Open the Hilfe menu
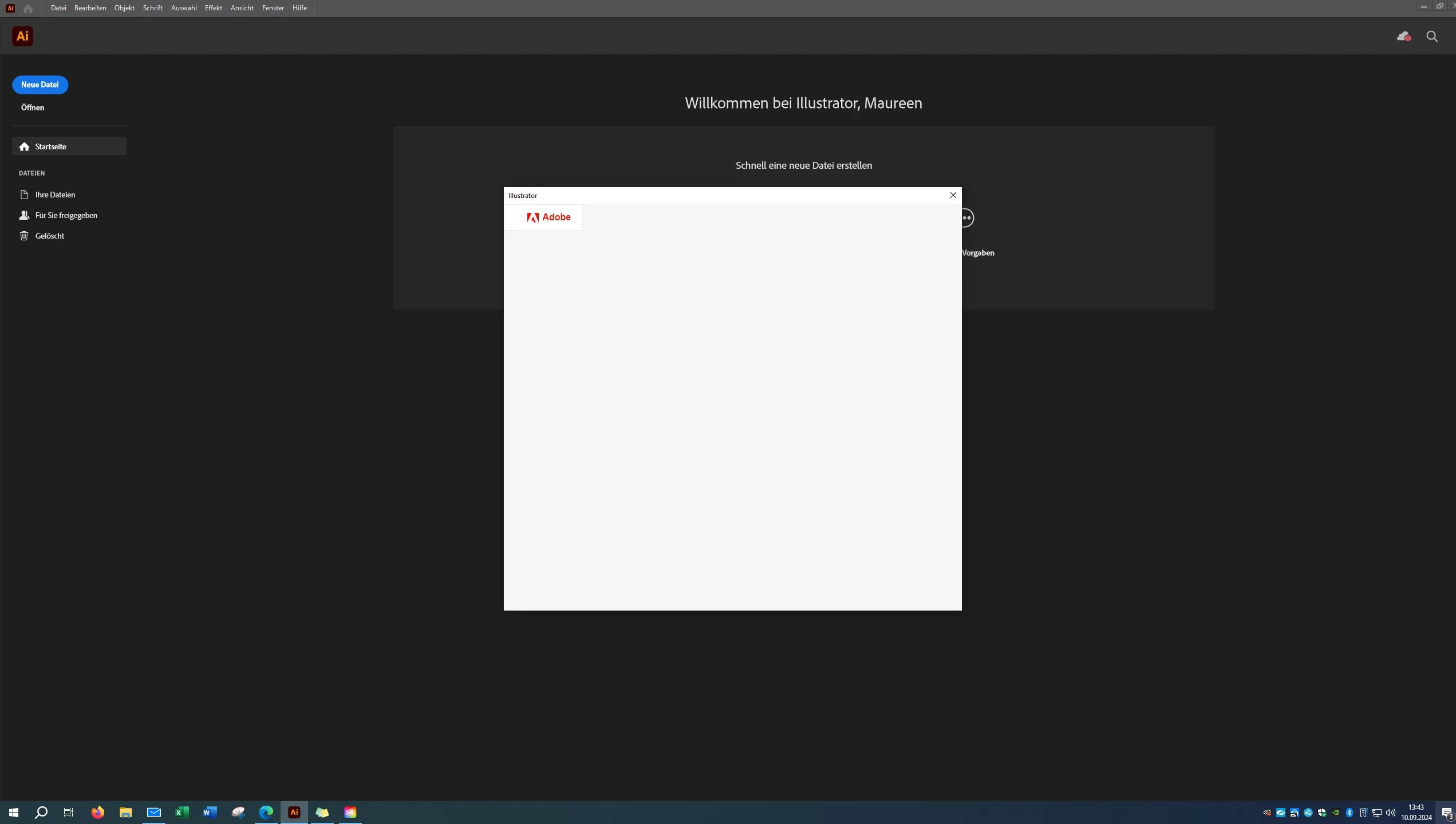1456x824 pixels. (299, 8)
